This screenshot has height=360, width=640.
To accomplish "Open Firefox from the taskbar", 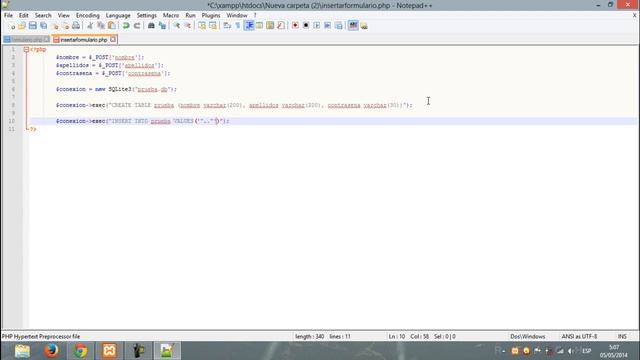I will [x=51, y=351].
